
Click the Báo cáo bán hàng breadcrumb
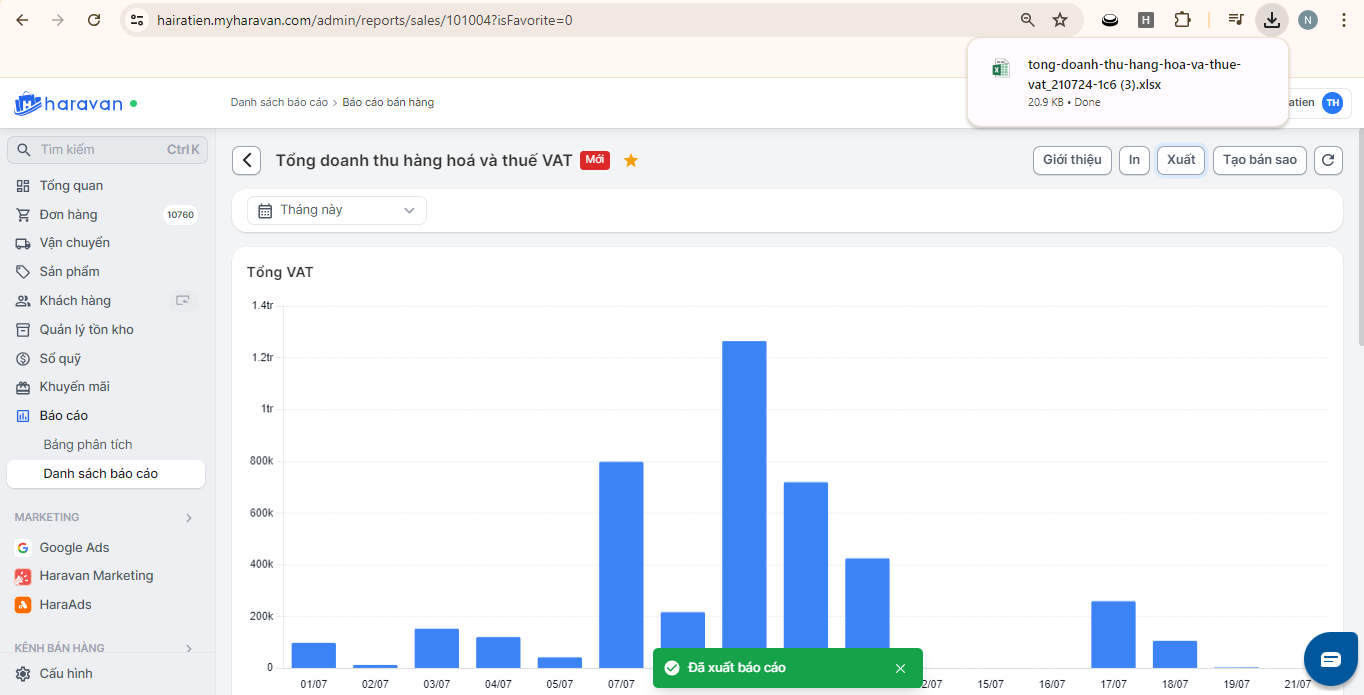tap(388, 103)
